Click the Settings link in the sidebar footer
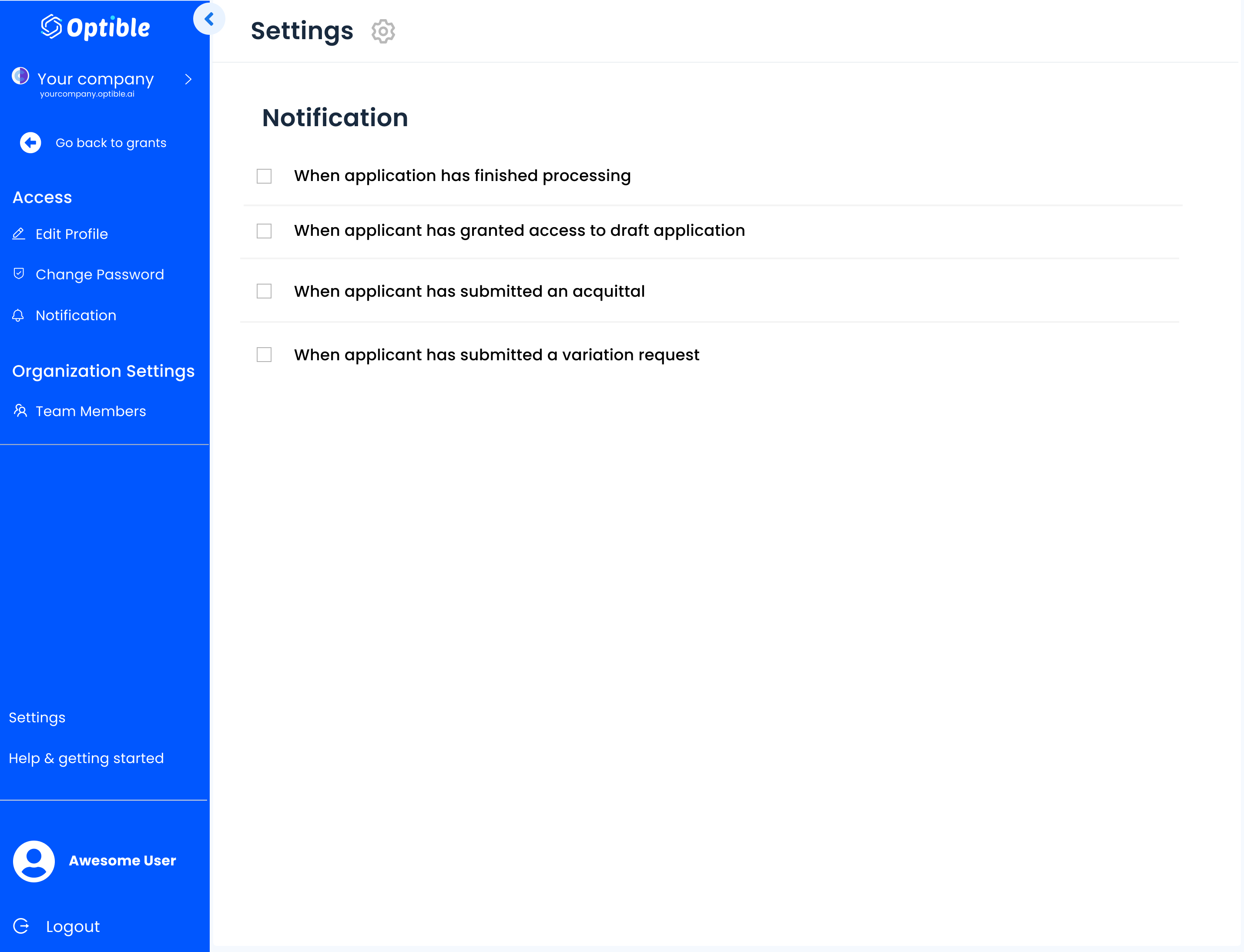 tap(37, 717)
